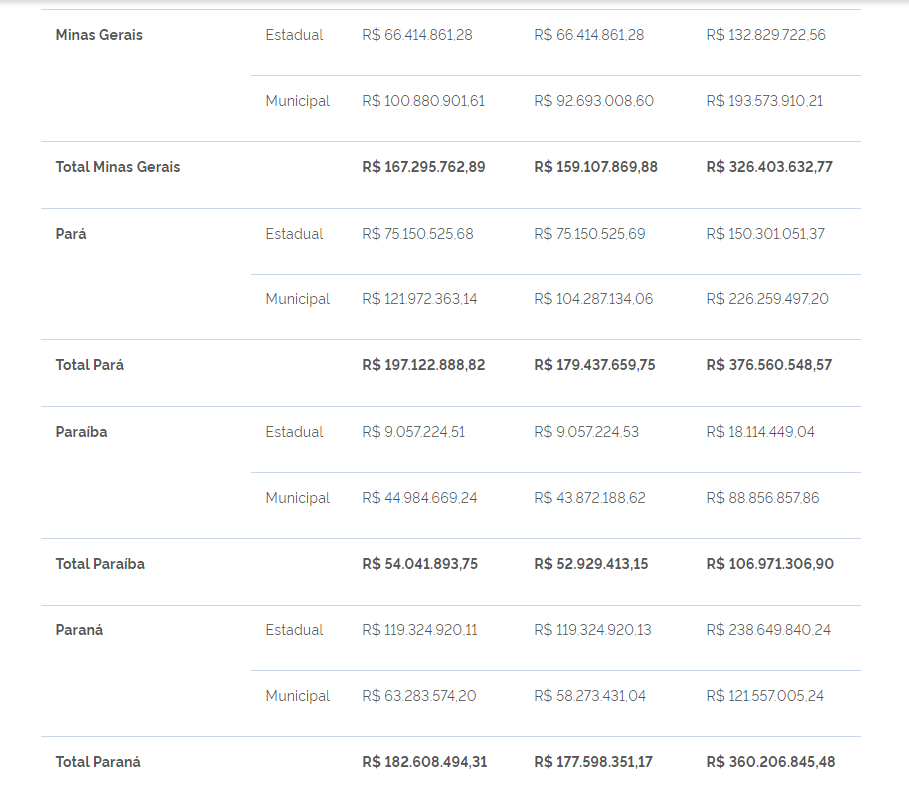Viewport: 909px width, 801px height.
Task: Select Pará Municipal total R$ 226.259.497,20
Action: 768,299
